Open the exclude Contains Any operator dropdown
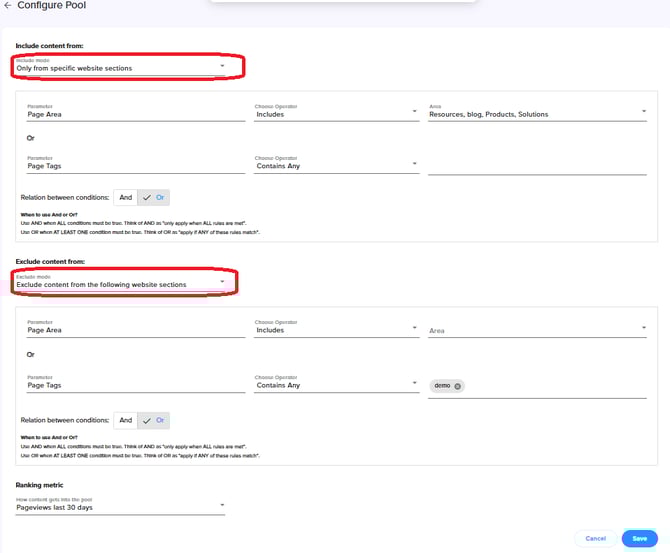This screenshot has height=553, width=670. click(x=336, y=385)
